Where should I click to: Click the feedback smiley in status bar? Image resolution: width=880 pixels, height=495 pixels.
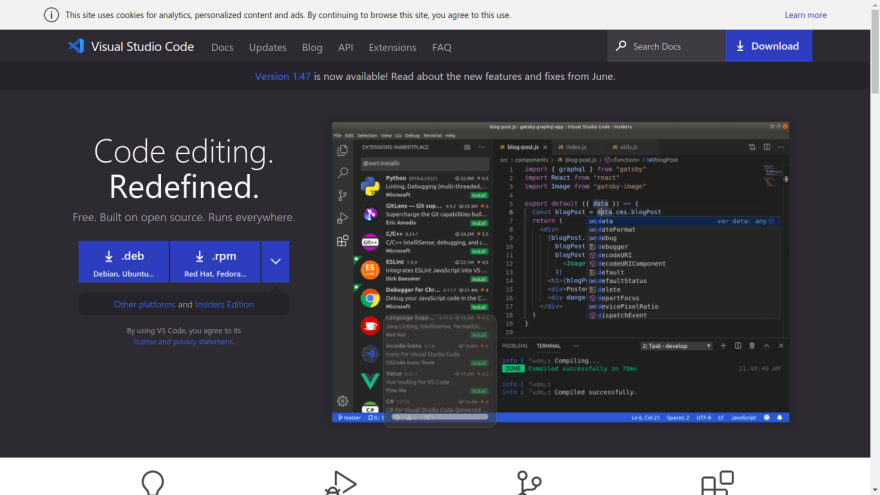coord(767,418)
